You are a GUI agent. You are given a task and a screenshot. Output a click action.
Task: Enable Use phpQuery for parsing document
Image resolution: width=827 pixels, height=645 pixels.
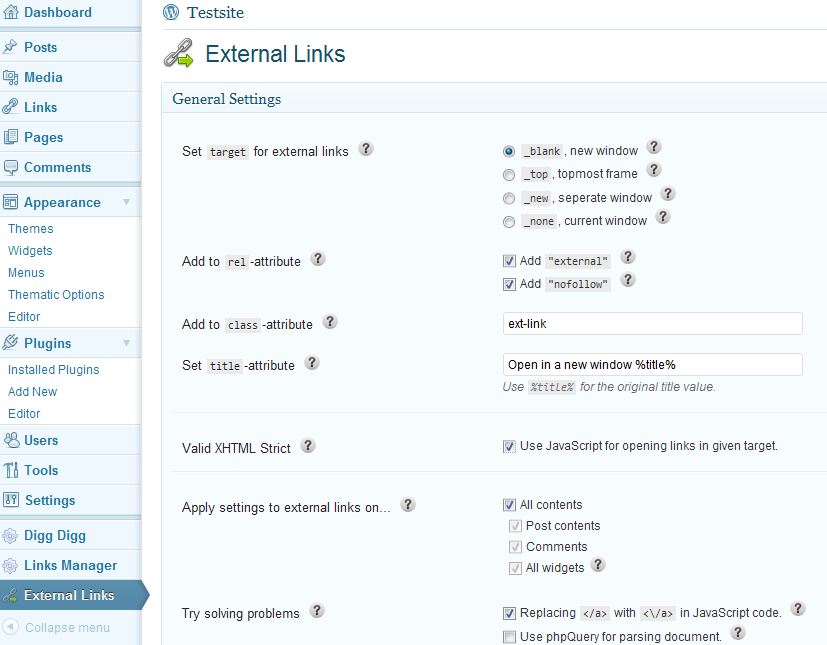pyautogui.click(x=509, y=637)
